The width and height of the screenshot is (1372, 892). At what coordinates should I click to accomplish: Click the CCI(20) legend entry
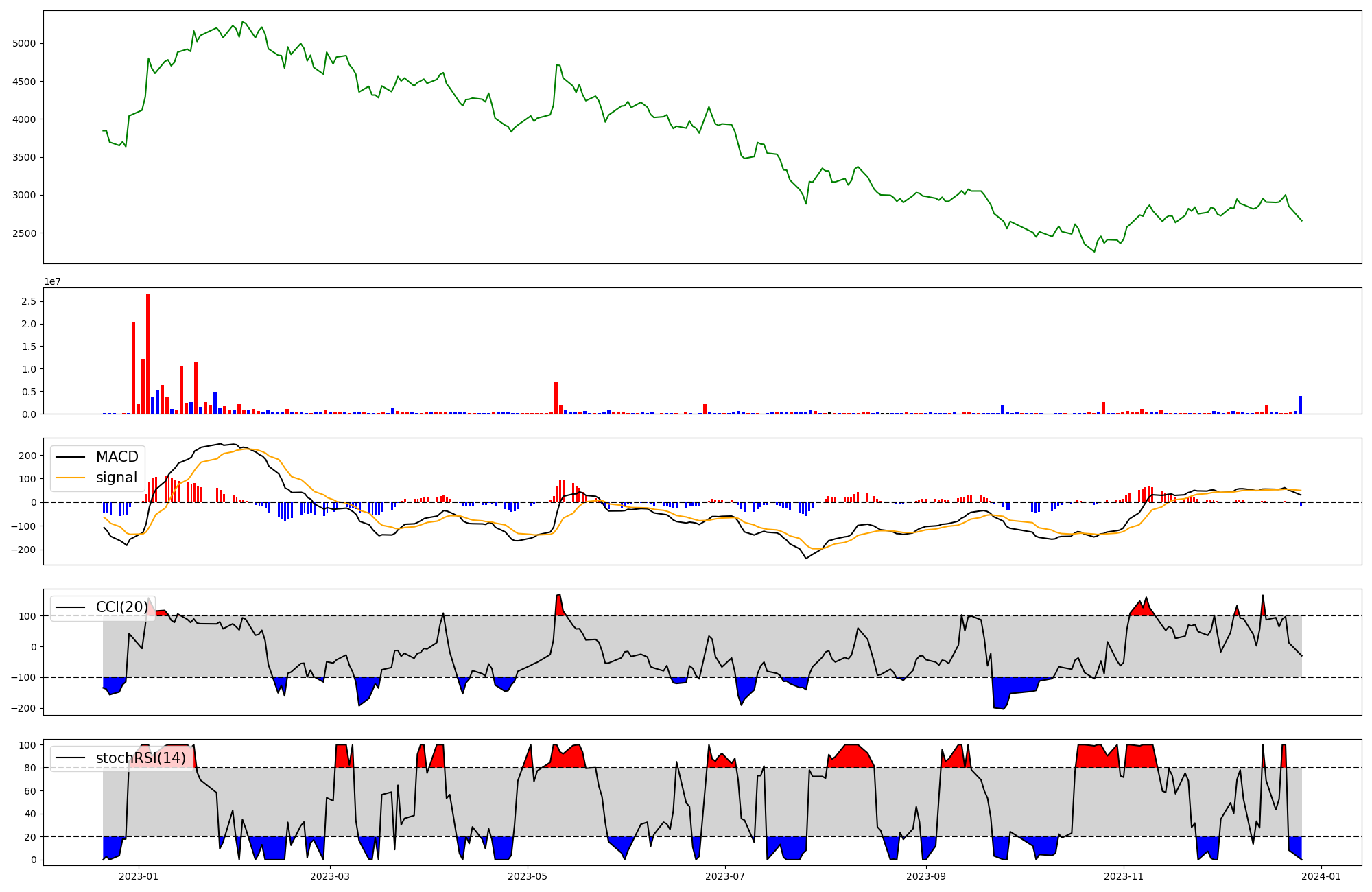(x=121, y=607)
